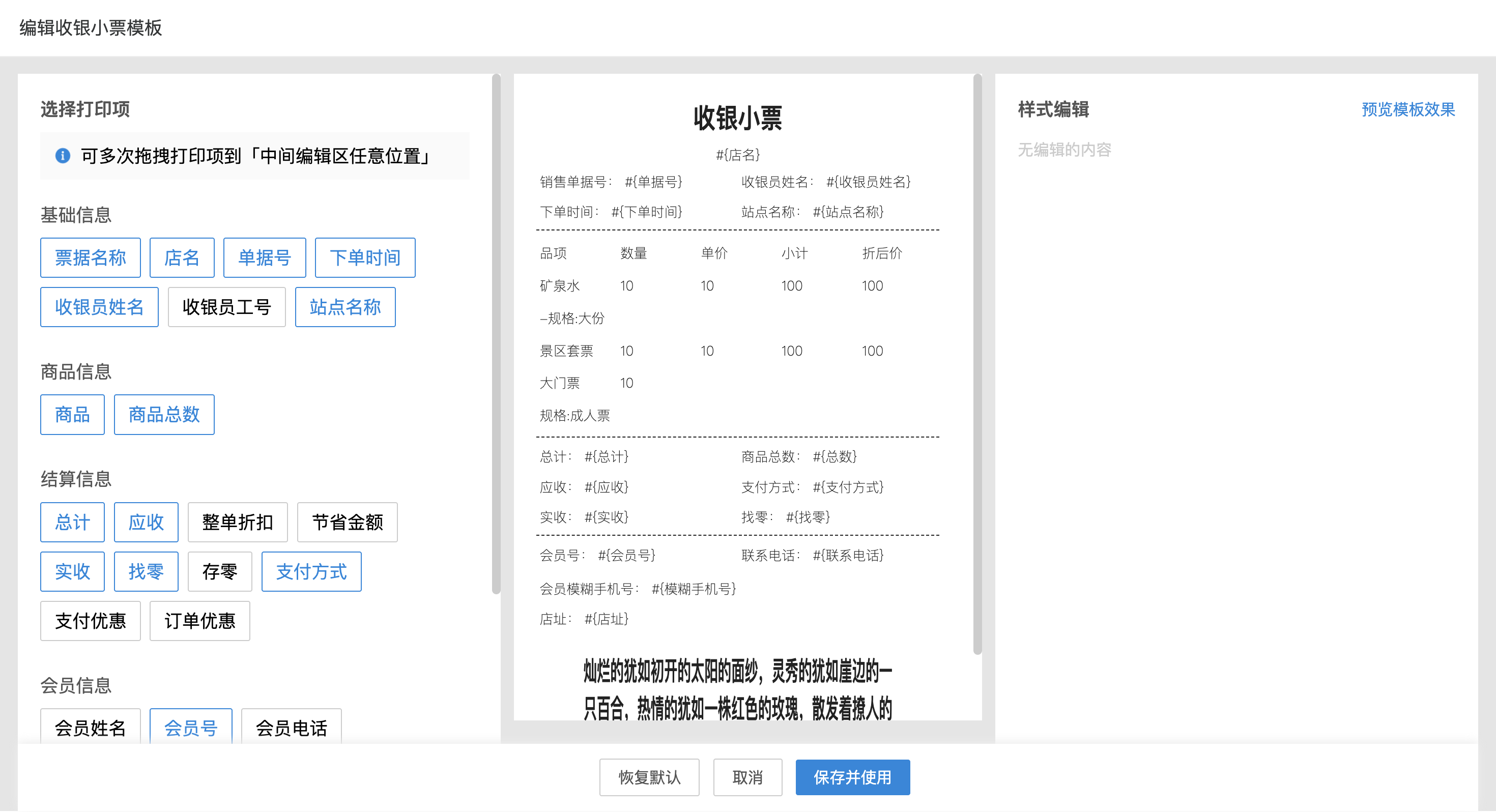Add the 节省金额 print item

pyautogui.click(x=347, y=521)
